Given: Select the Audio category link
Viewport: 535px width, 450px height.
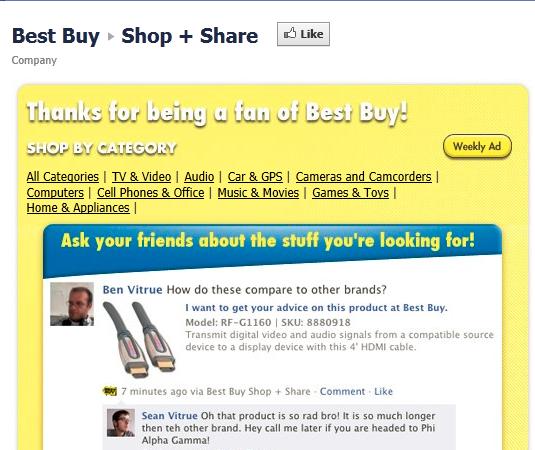Looking at the screenshot, I should tap(199, 177).
